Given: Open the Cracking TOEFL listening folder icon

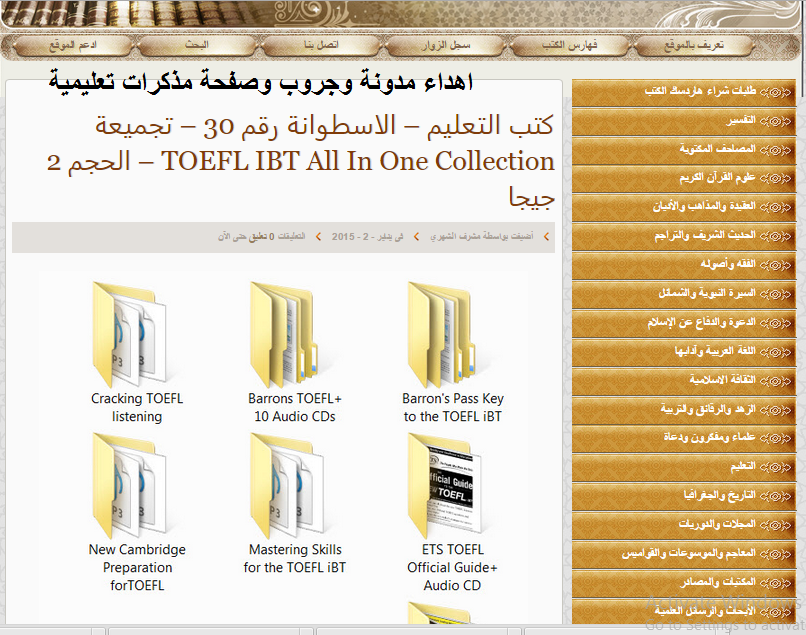Looking at the screenshot, I should pyautogui.click(x=129, y=335).
